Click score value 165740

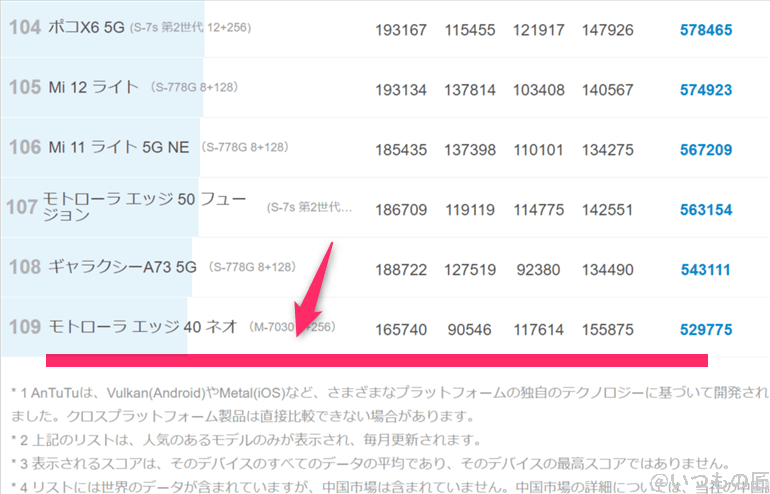click(401, 330)
